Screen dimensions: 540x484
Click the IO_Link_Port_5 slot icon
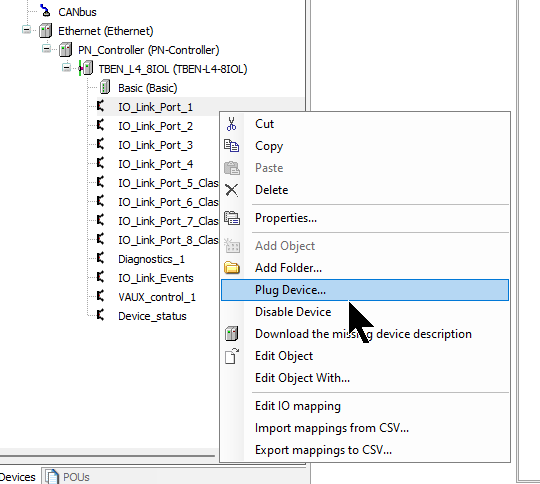tap(100, 182)
